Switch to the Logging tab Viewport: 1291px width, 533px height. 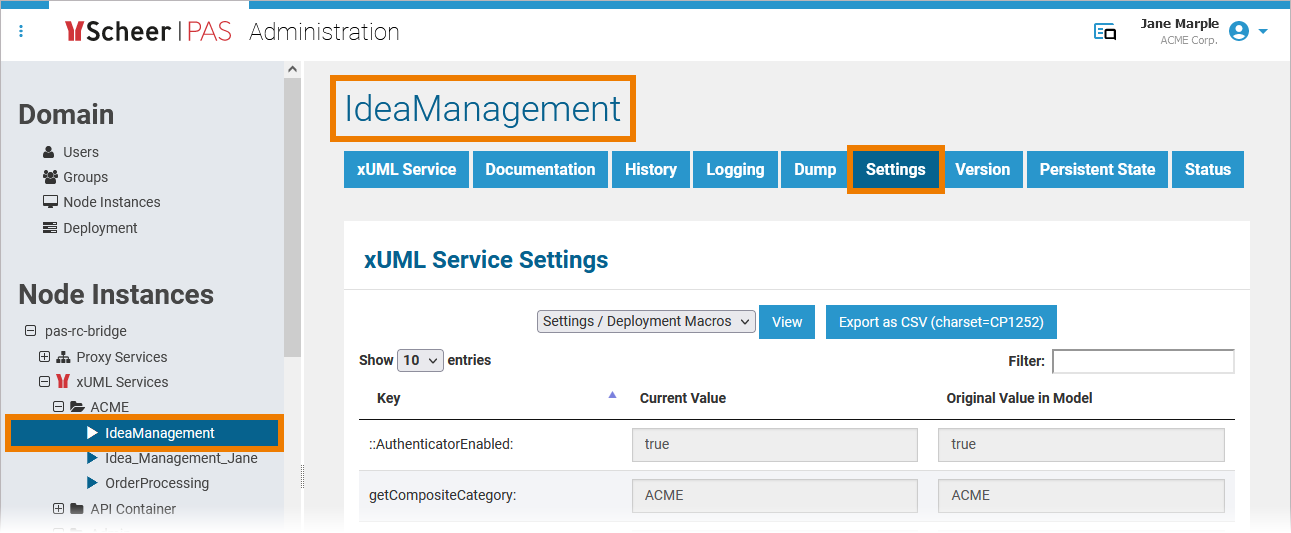tap(735, 170)
